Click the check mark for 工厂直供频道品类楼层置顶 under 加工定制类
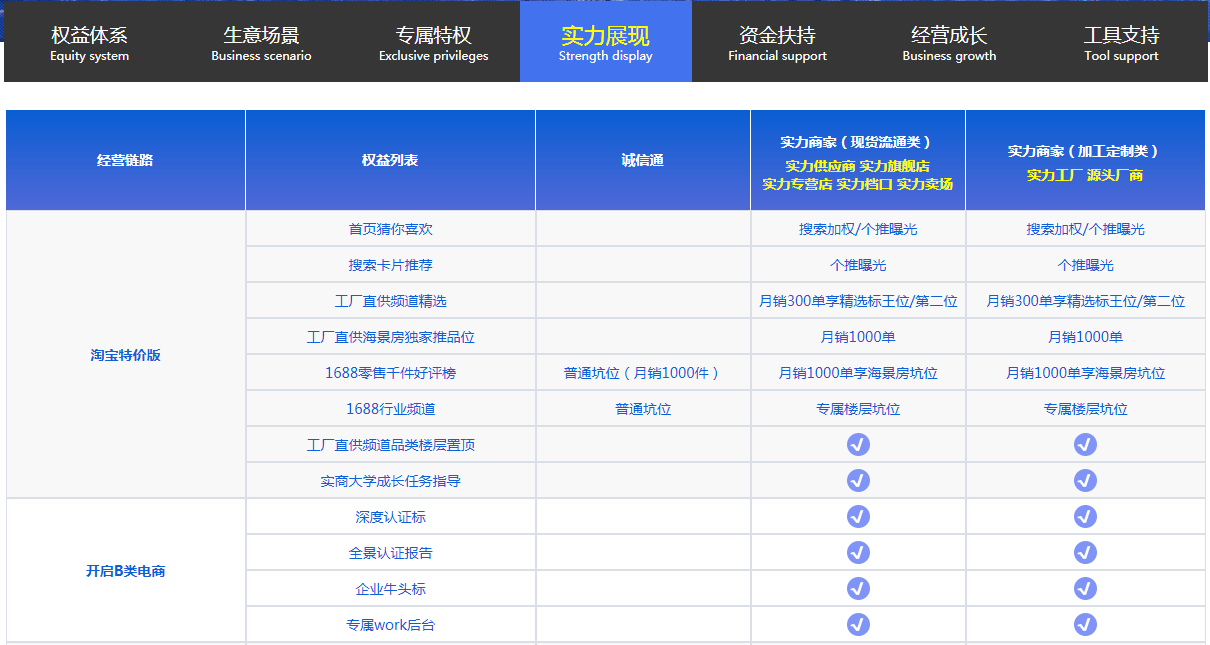This screenshot has width=1210, height=645. pos(1085,444)
